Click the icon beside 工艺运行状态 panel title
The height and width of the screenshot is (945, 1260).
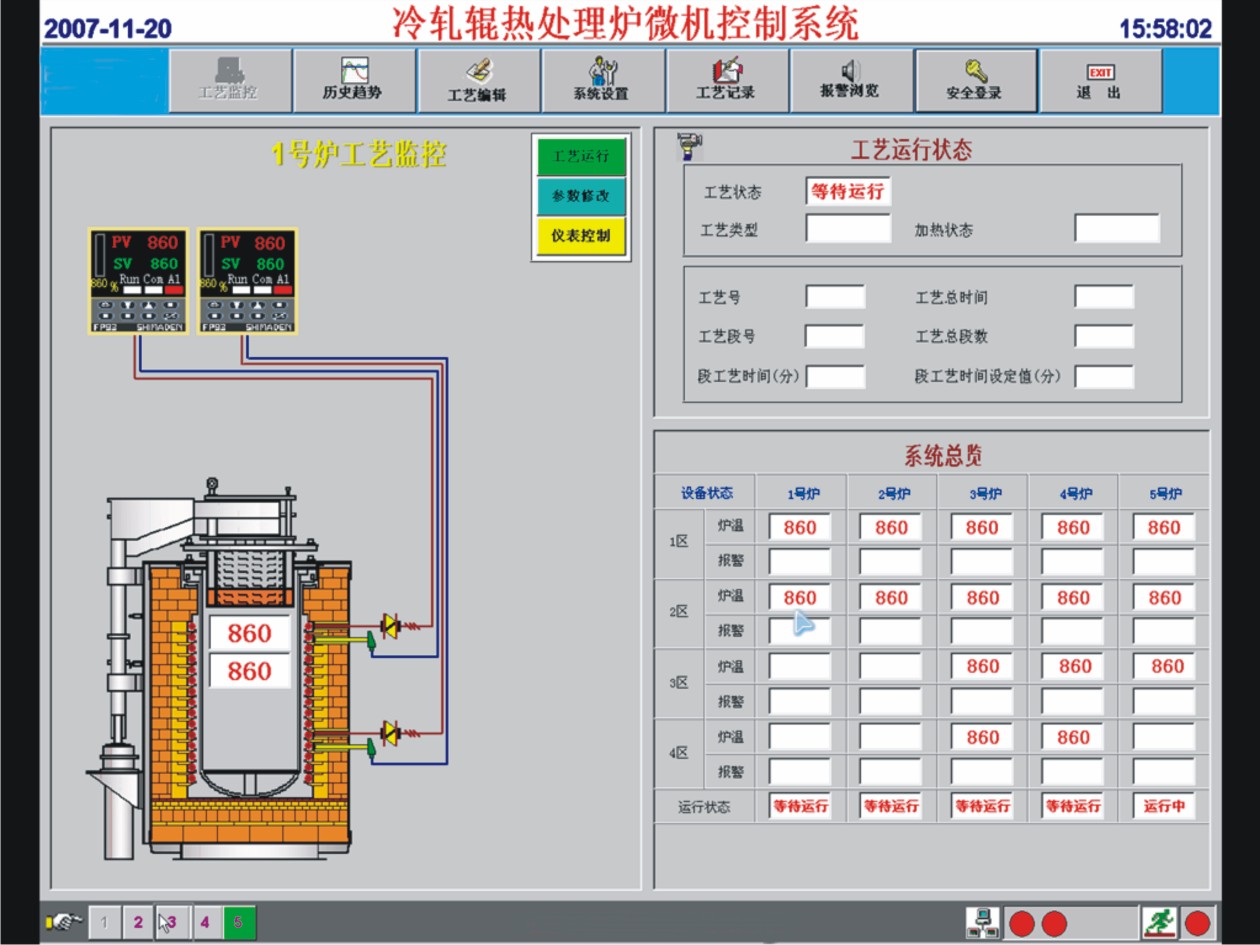(x=690, y=146)
